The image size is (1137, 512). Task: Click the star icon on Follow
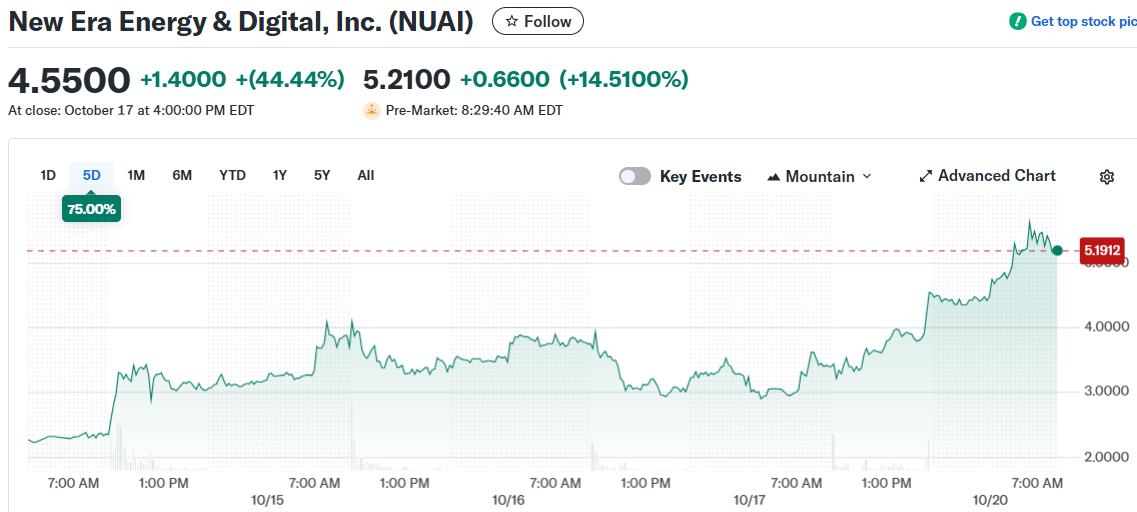click(x=512, y=22)
